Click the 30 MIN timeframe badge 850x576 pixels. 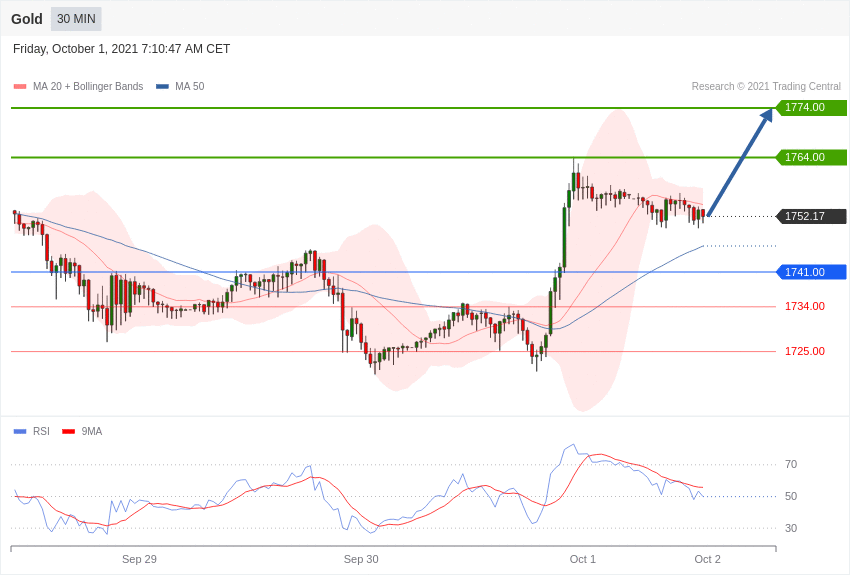coord(76,19)
